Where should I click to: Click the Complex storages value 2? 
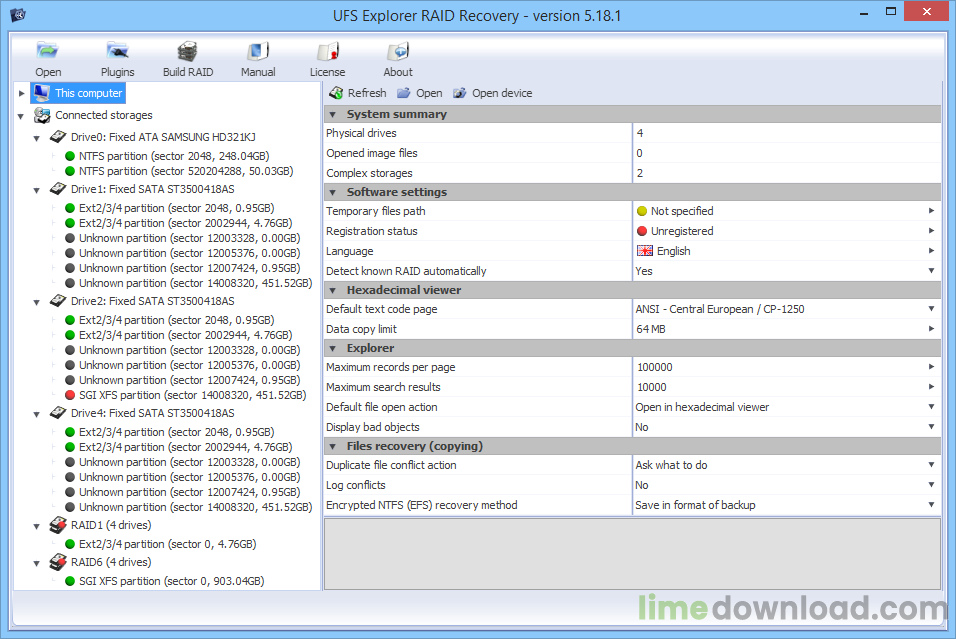click(640, 173)
